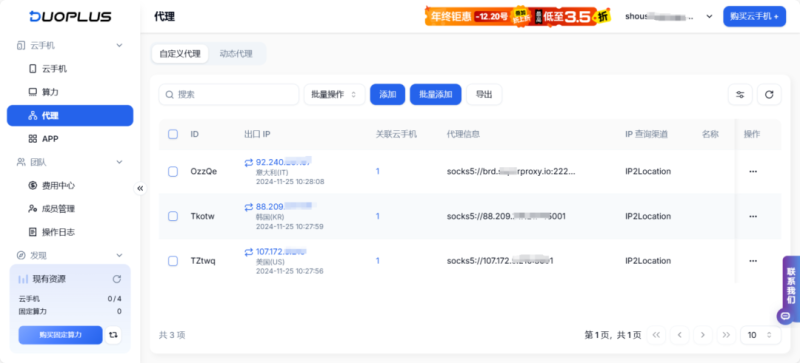Go to the last page
The image size is (800, 363).
727,335
